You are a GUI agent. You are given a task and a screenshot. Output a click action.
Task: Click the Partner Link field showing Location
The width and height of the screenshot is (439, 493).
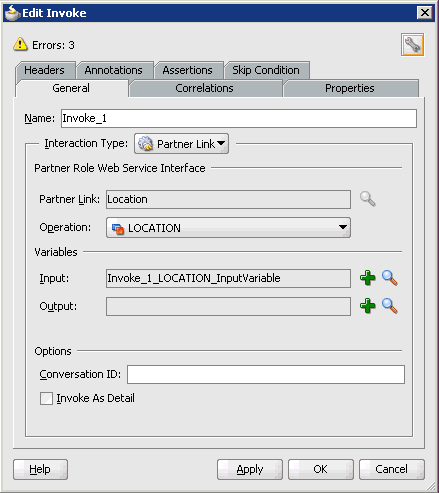tap(228, 199)
